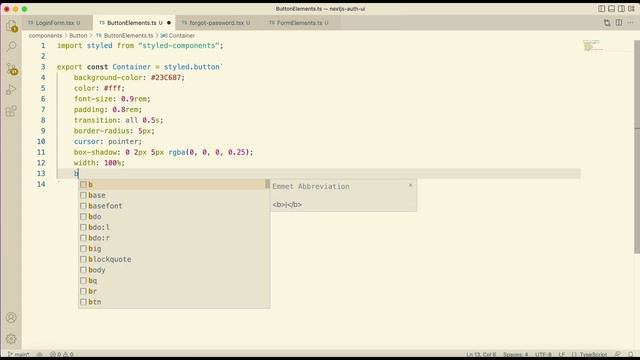
Task: Click the suggestion list scrollbar thumb
Action: click(x=267, y=184)
